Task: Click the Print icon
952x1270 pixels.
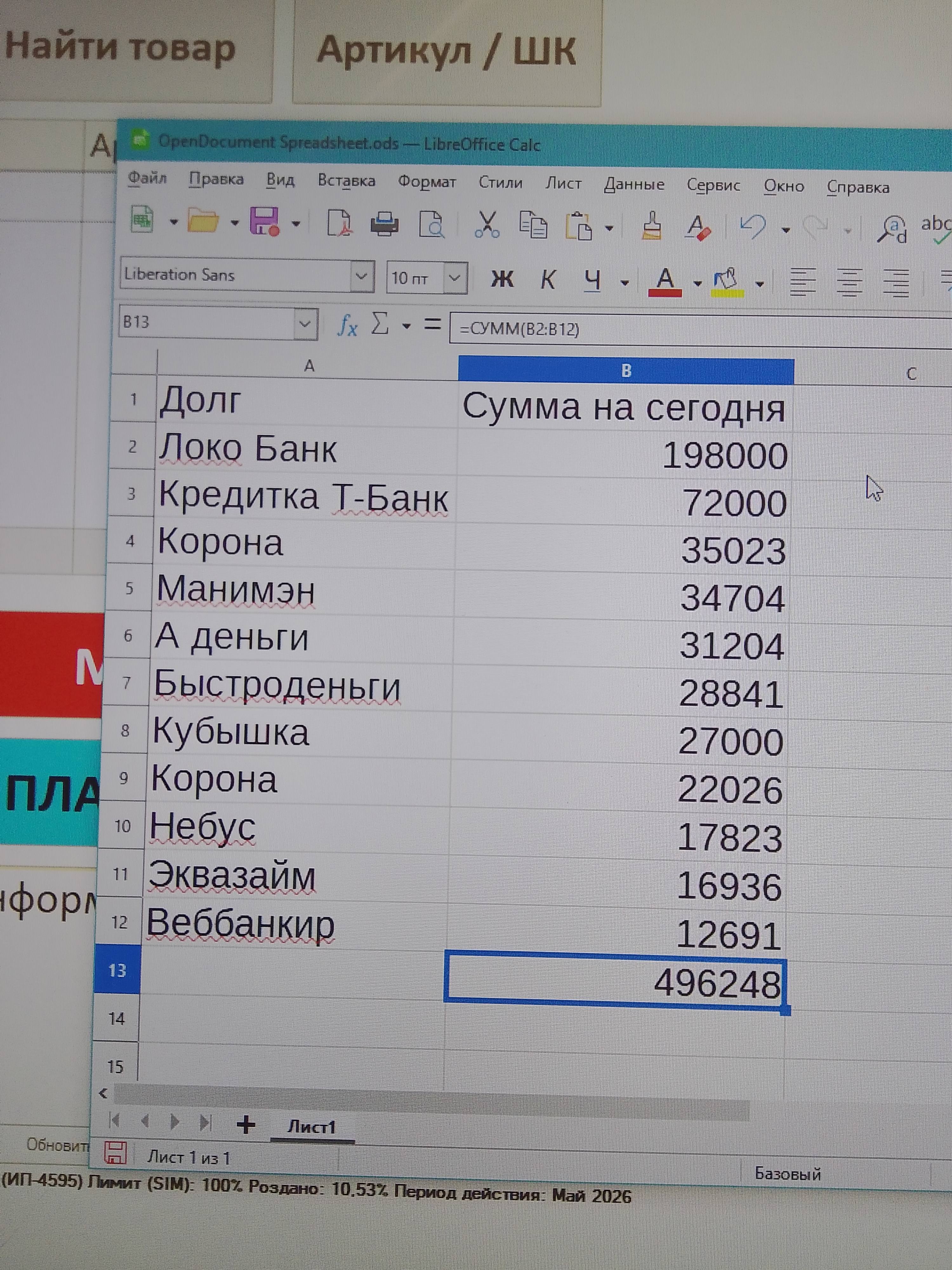Action: 385,224
